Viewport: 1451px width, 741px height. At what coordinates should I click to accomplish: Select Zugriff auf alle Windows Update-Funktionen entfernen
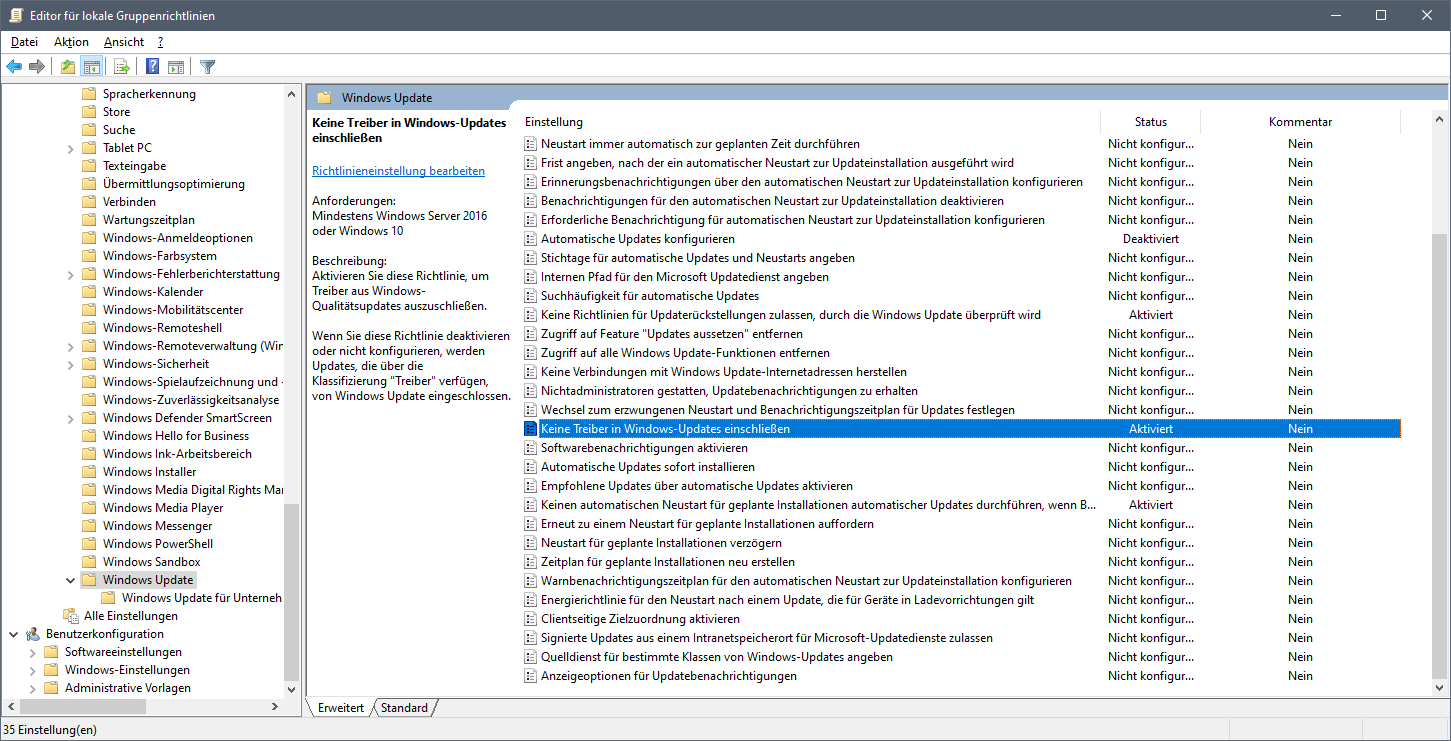coord(685,353)
